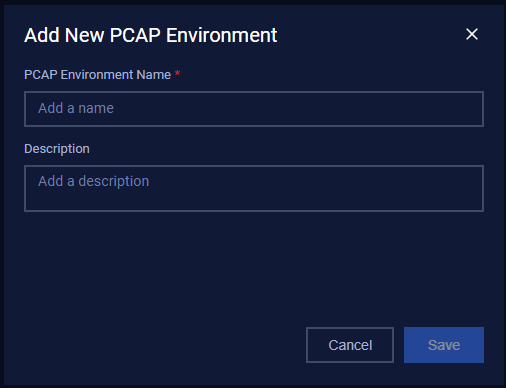Select the Description label text
506x388 pixels.
coord(57,149)
